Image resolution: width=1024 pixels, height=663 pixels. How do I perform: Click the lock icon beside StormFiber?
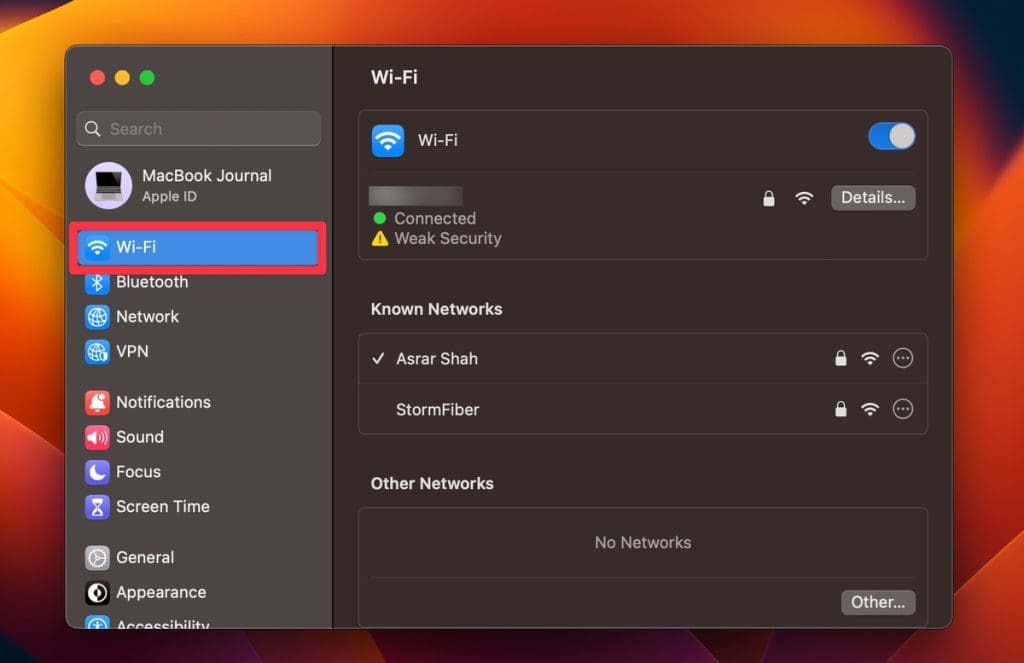840,409
